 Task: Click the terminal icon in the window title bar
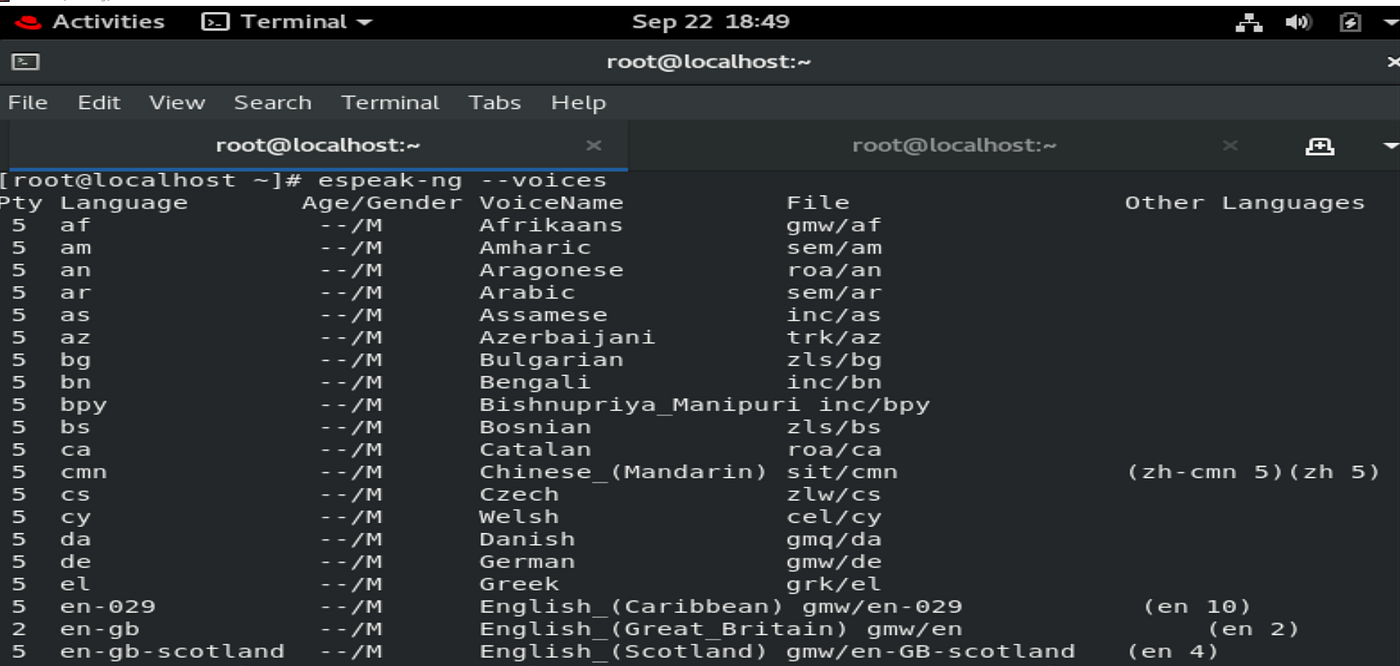tap(25, 61)
